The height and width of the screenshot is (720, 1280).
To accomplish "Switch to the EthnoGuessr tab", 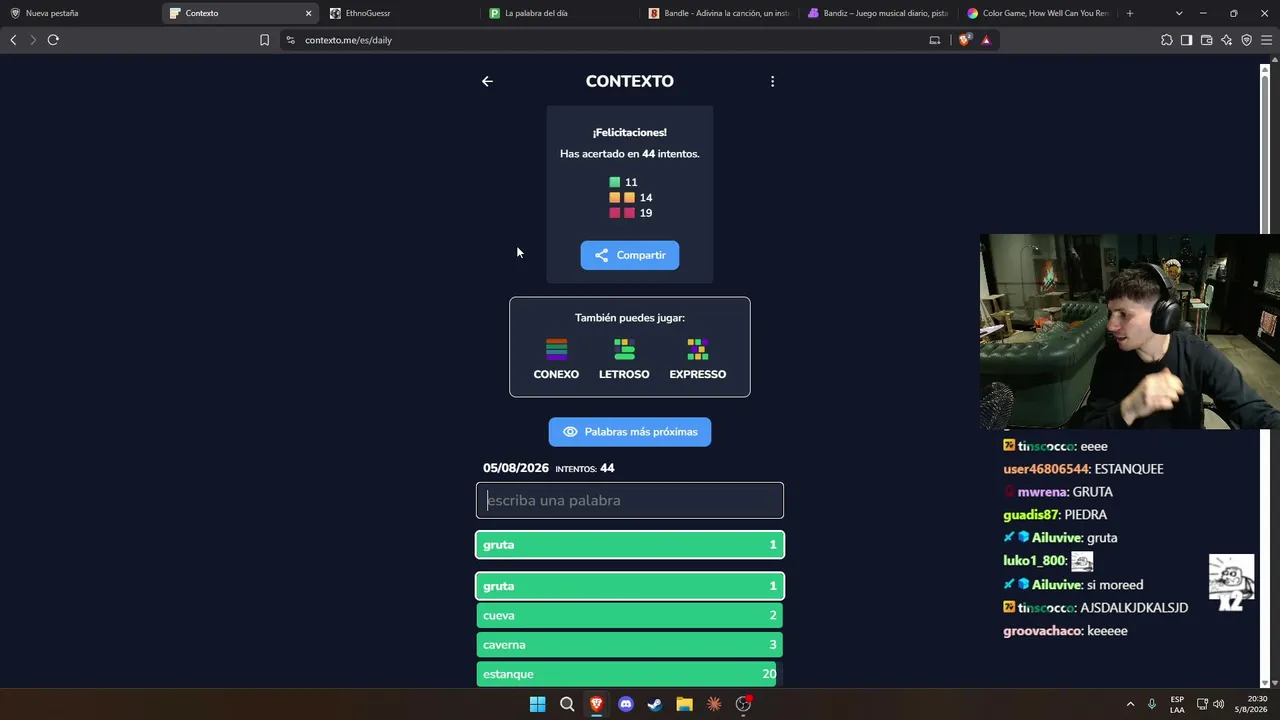I will [400, 13].
